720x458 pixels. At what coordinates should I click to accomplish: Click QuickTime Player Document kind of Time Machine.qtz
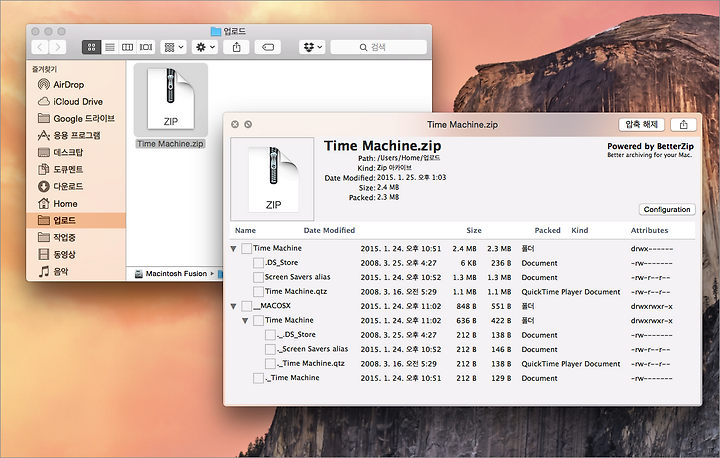pos(571,292)
